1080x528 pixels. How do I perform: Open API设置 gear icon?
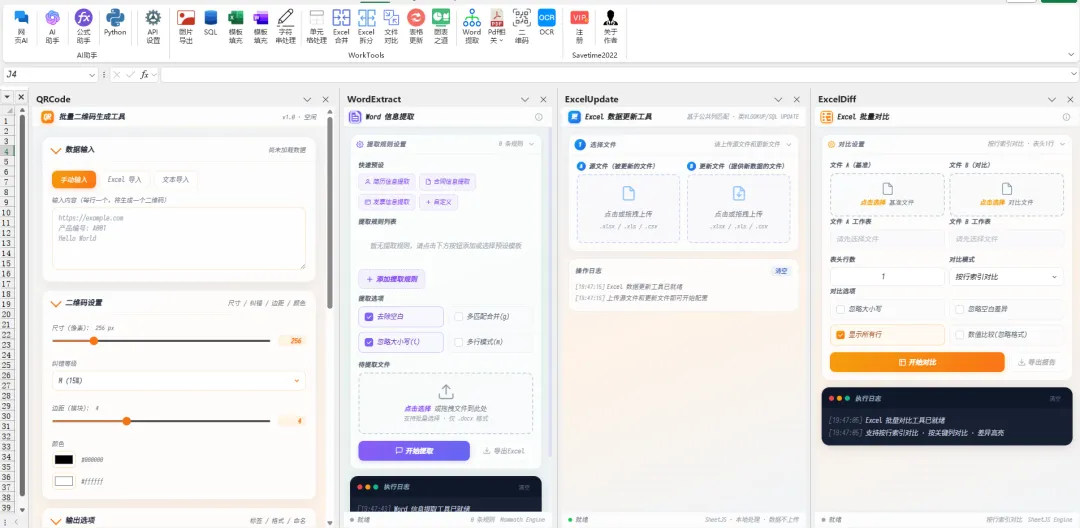(x=153, y=27)
